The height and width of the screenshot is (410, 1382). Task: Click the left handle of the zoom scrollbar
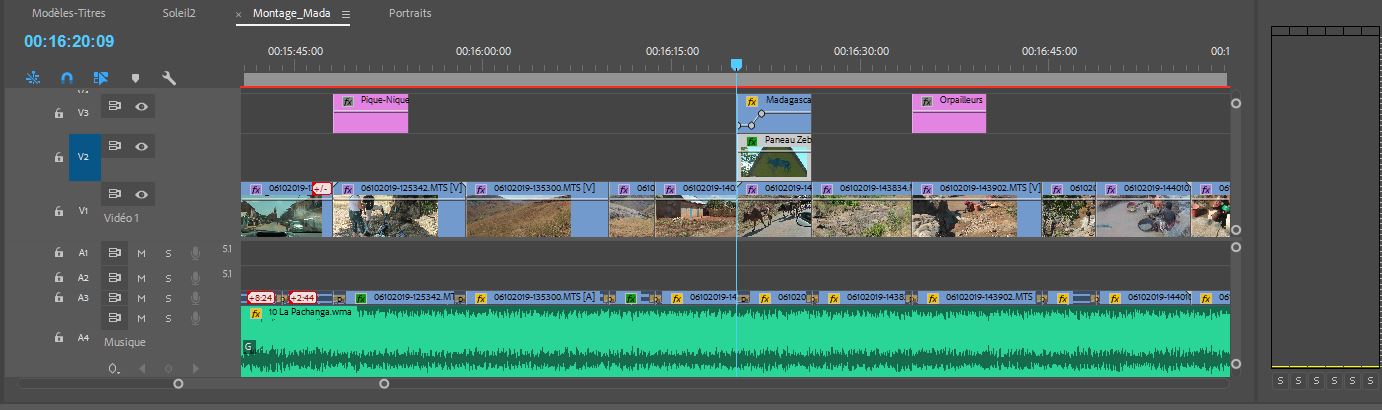179,383
